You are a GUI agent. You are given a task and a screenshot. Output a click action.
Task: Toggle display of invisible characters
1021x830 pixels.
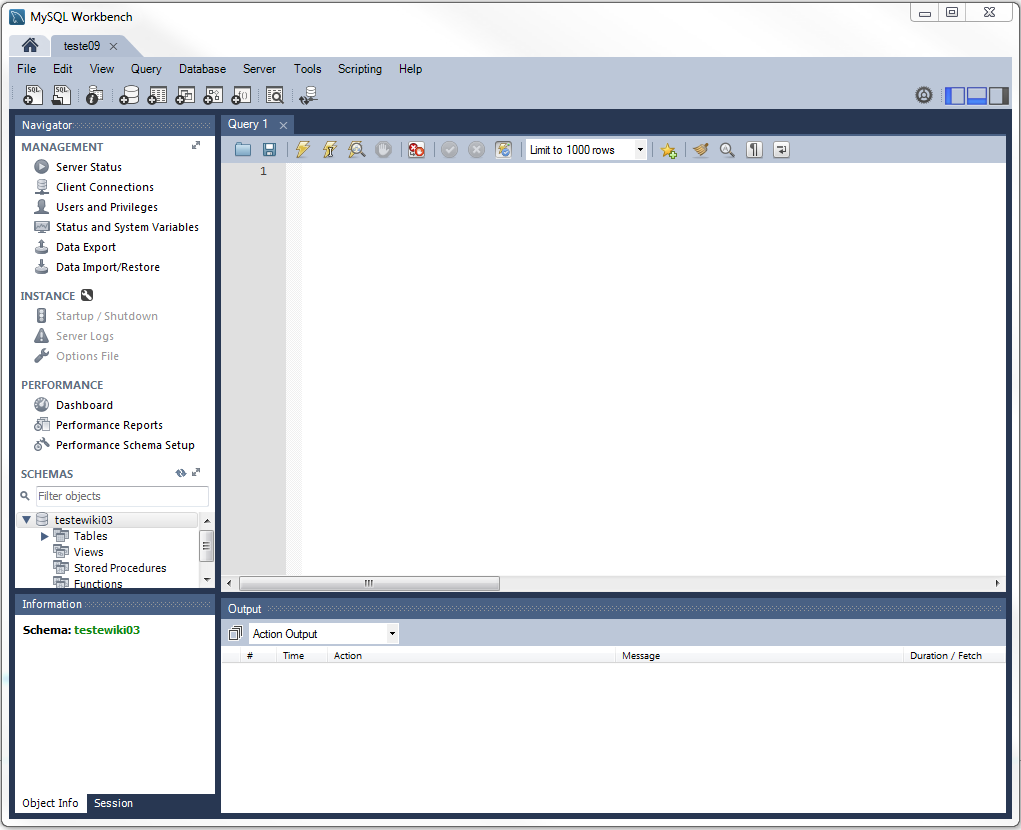coord(754,149)
